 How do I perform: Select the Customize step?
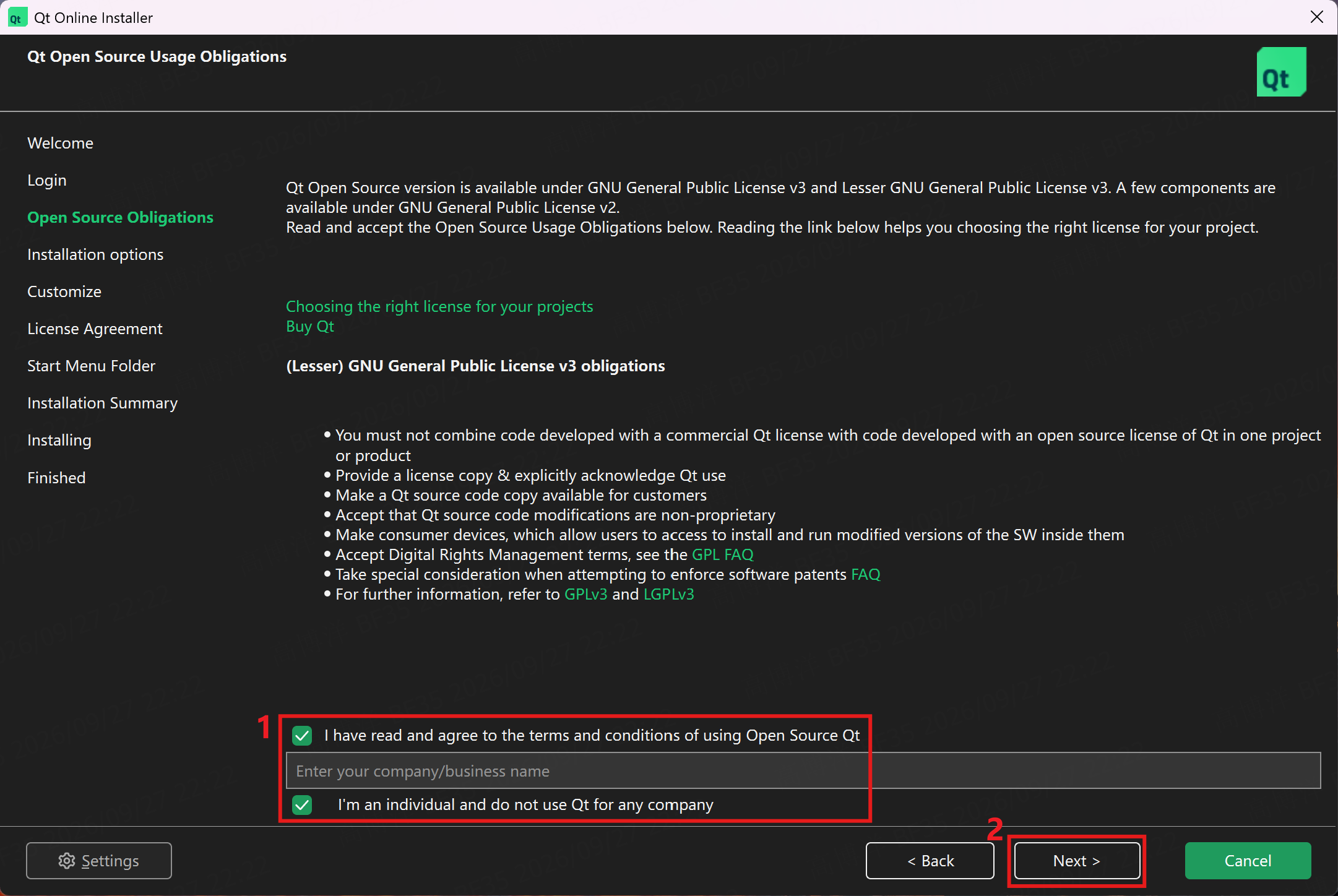64,291
